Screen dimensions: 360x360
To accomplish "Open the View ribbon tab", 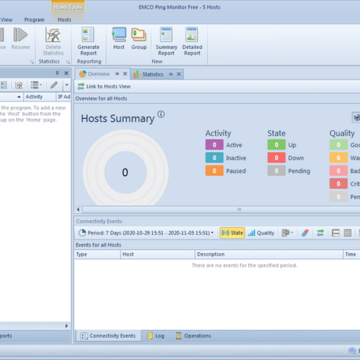I will (6, 20).
